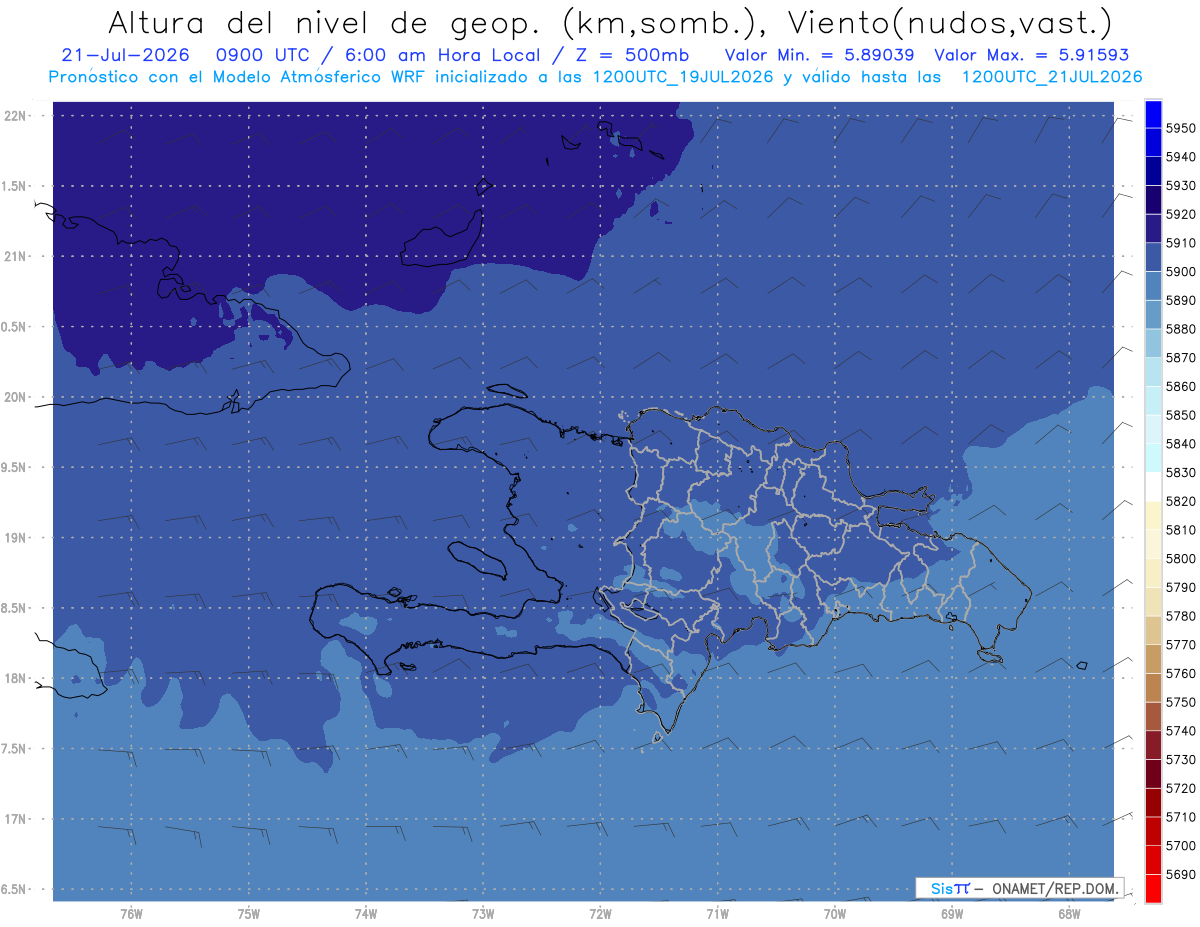Click the '17N' latitude label
The width and height of the screenshot is (1200, 927).
point(16,819)
